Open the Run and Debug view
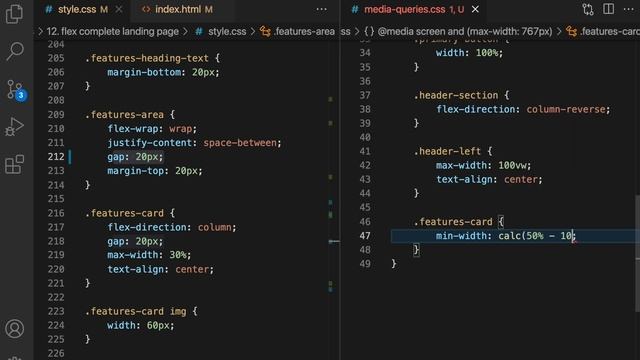This screenshot has width=640, height=360. [15, 127]
